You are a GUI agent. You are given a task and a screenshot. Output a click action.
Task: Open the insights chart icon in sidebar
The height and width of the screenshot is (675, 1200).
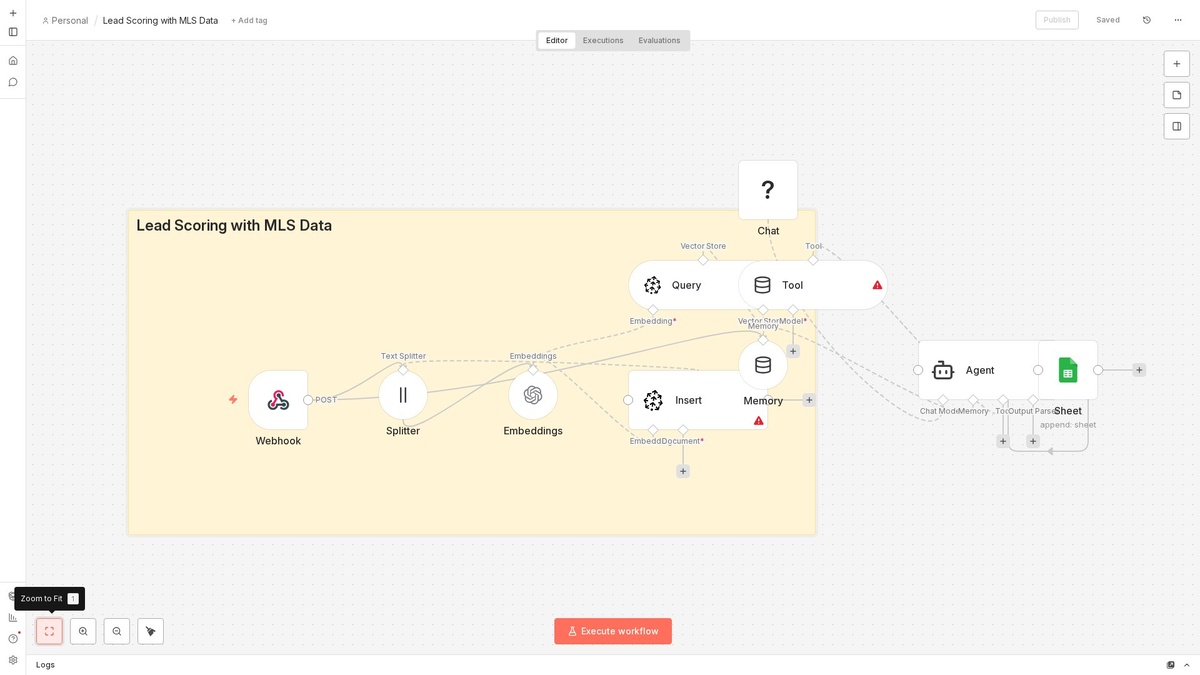click(x=13, y=617)
